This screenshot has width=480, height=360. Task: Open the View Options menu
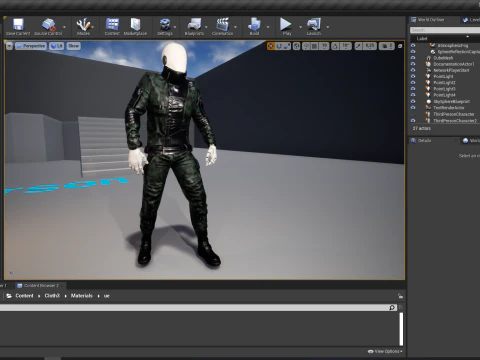tap(385, 351)
